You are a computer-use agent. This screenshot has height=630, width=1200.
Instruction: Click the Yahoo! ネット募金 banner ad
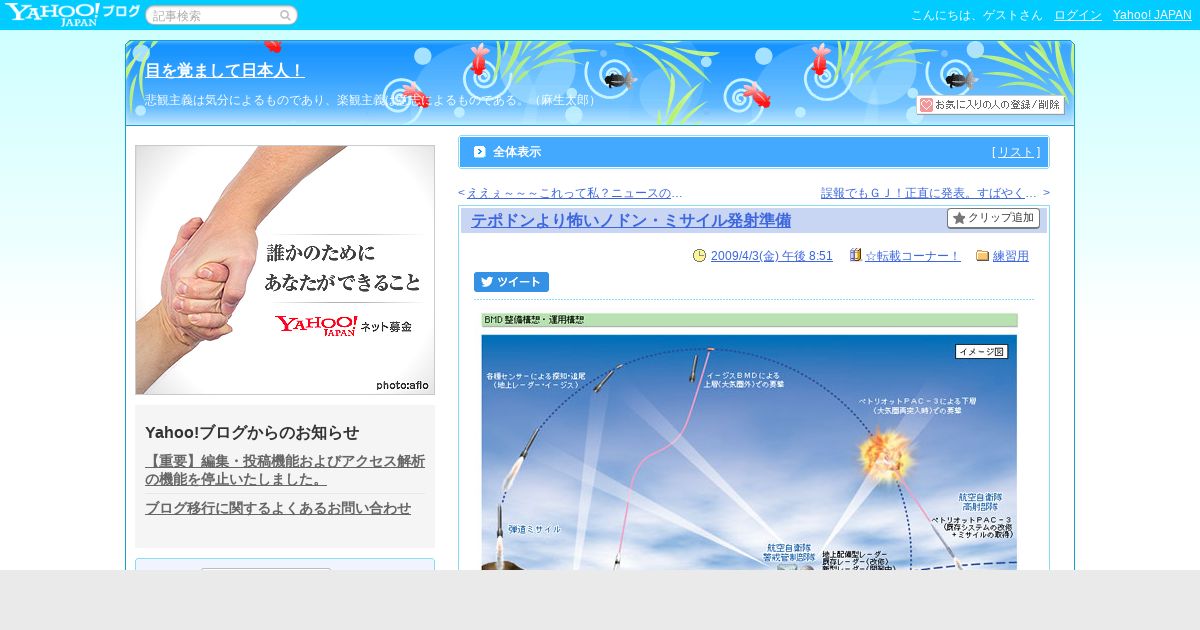pos(285,270)
